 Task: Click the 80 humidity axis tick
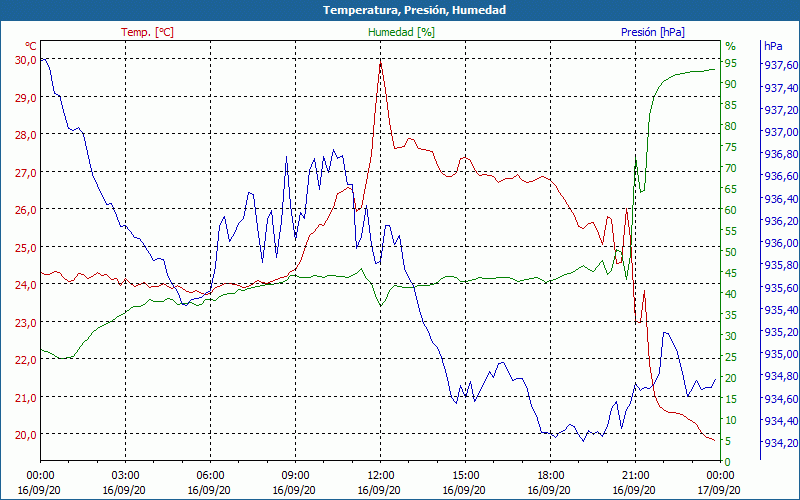pyautogui.click(x=731, y=126)
